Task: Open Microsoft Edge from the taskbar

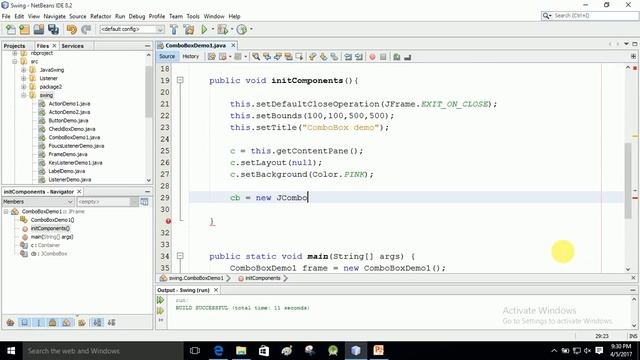Action: click(x=218, y=351)
